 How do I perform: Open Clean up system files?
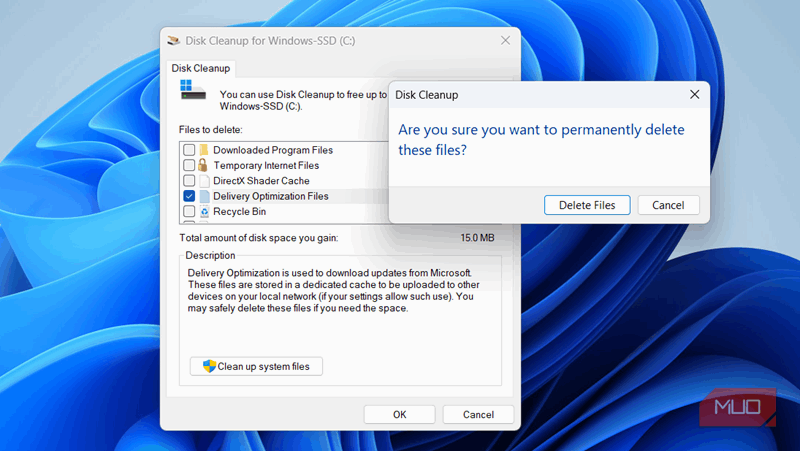tap(256, 367)
